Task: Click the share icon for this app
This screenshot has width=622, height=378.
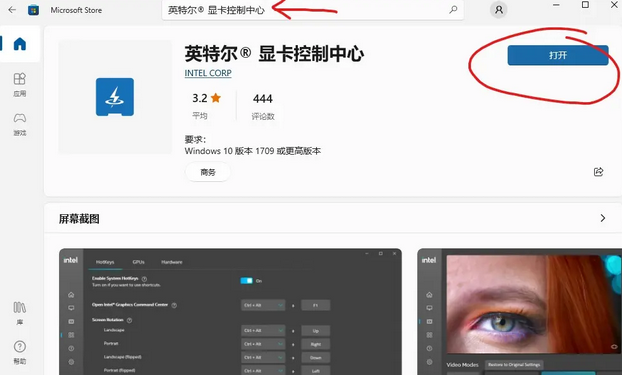Action: 599,172
